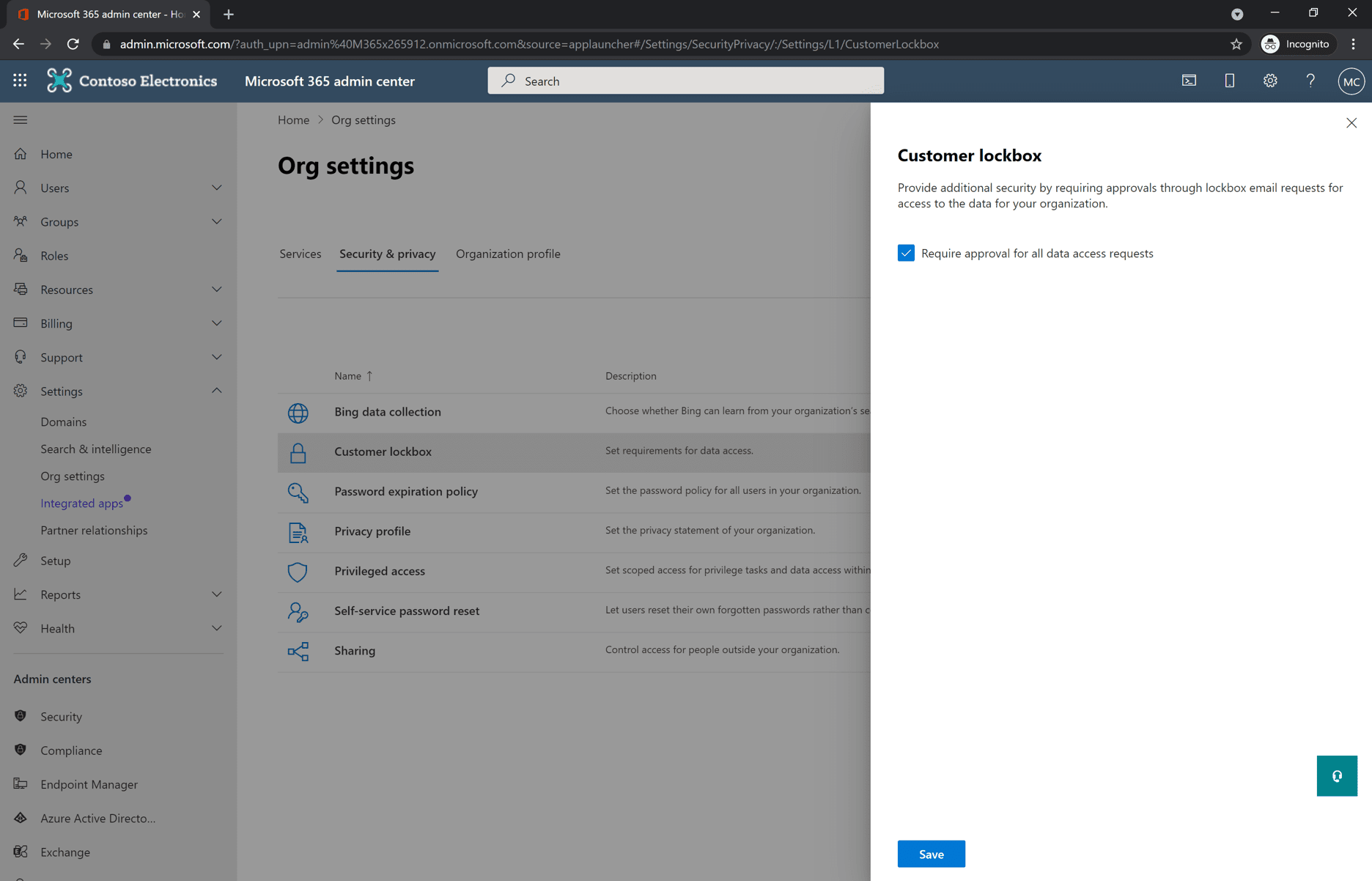Collapse navigation with hamburger menu icon
The width and height of the screenshot is (1372, 881).
click(21, 119)
